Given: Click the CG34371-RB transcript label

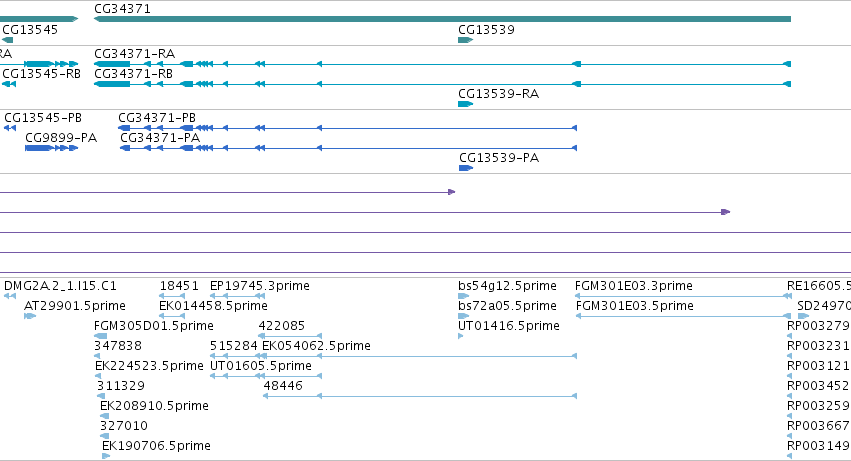Looking at the screenshot, I should pos(134,73).
